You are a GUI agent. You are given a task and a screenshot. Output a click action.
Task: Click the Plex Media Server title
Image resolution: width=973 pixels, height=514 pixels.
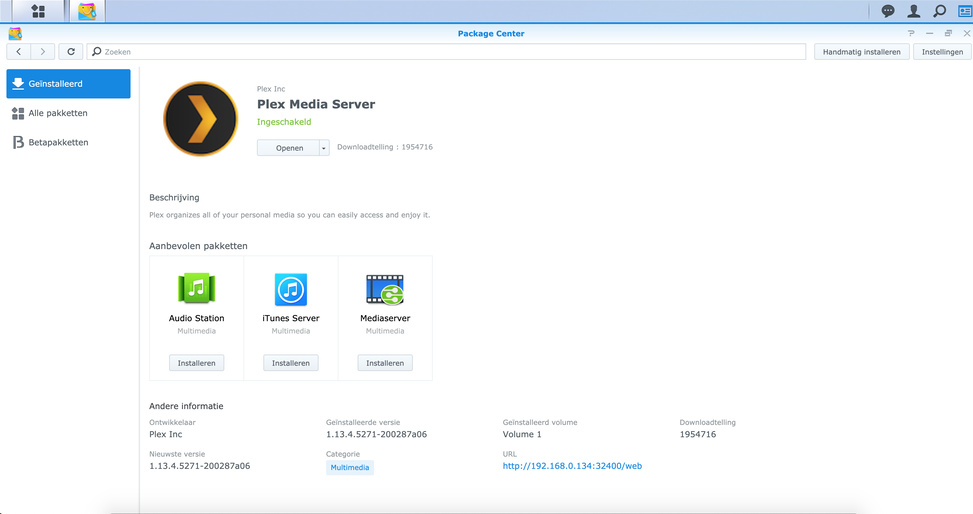tap(316, 104)
